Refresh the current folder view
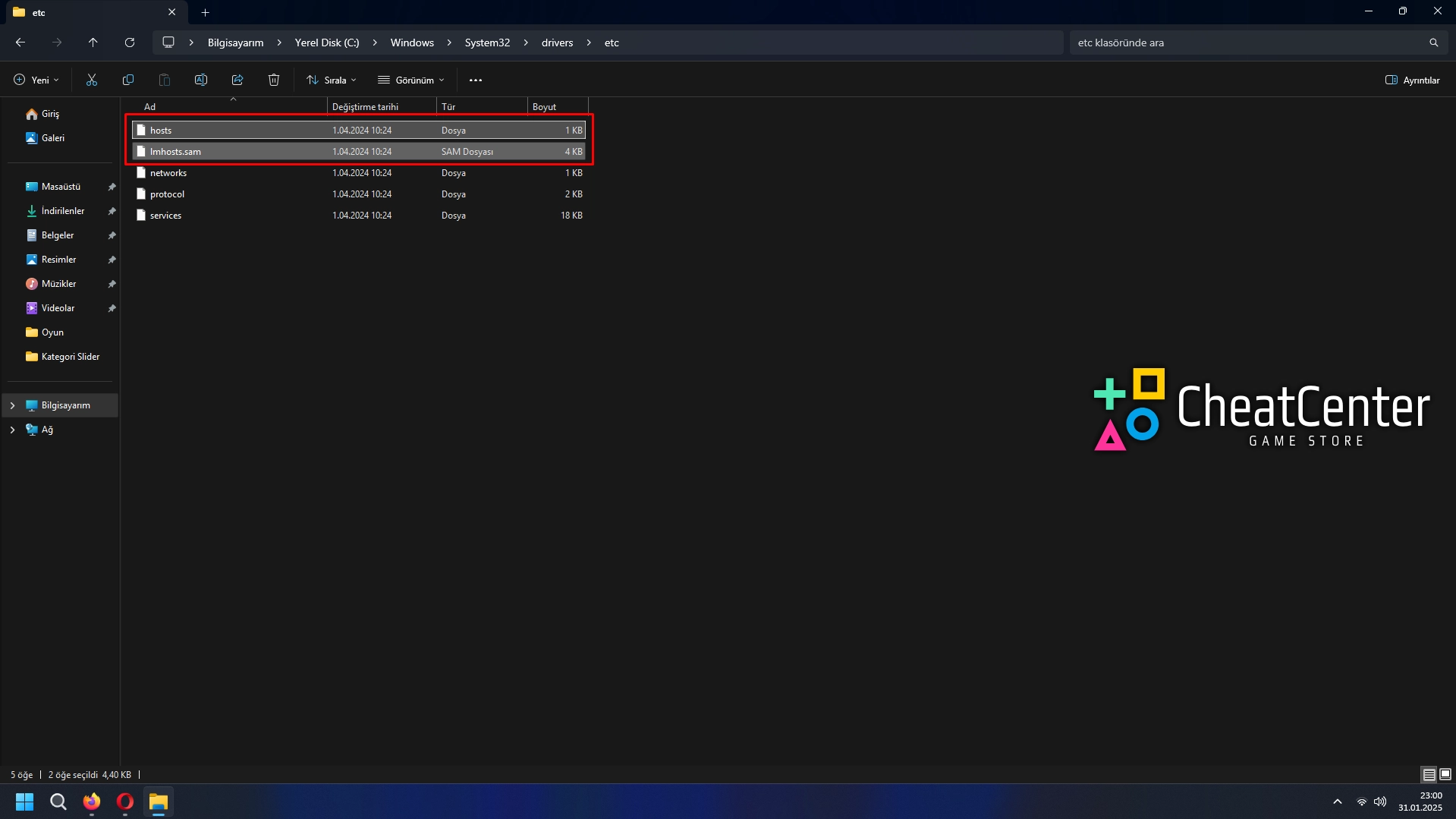This screenshot has width=1456, height=819. tap(130, 43)
